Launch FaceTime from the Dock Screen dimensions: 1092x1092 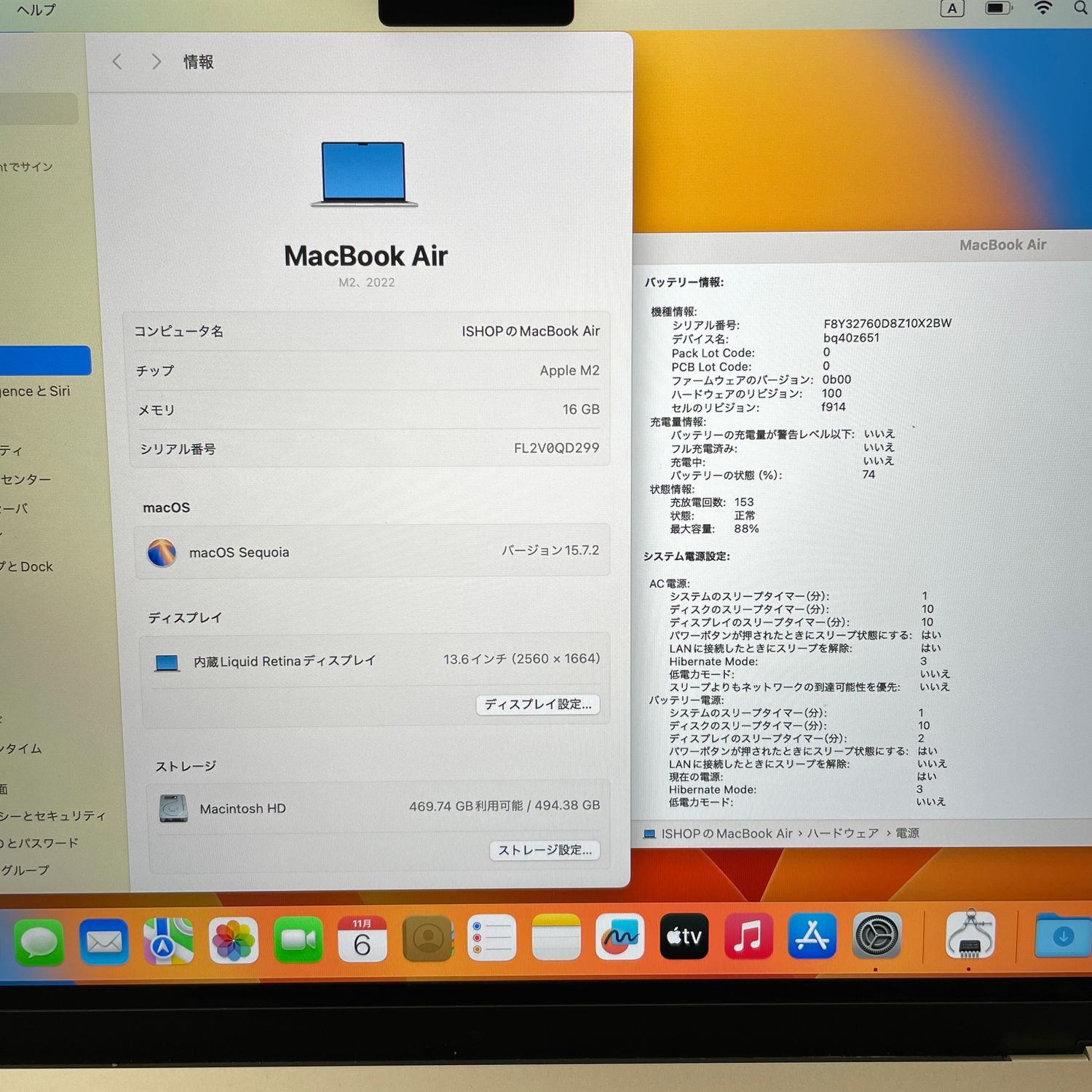tap(298, 940)
